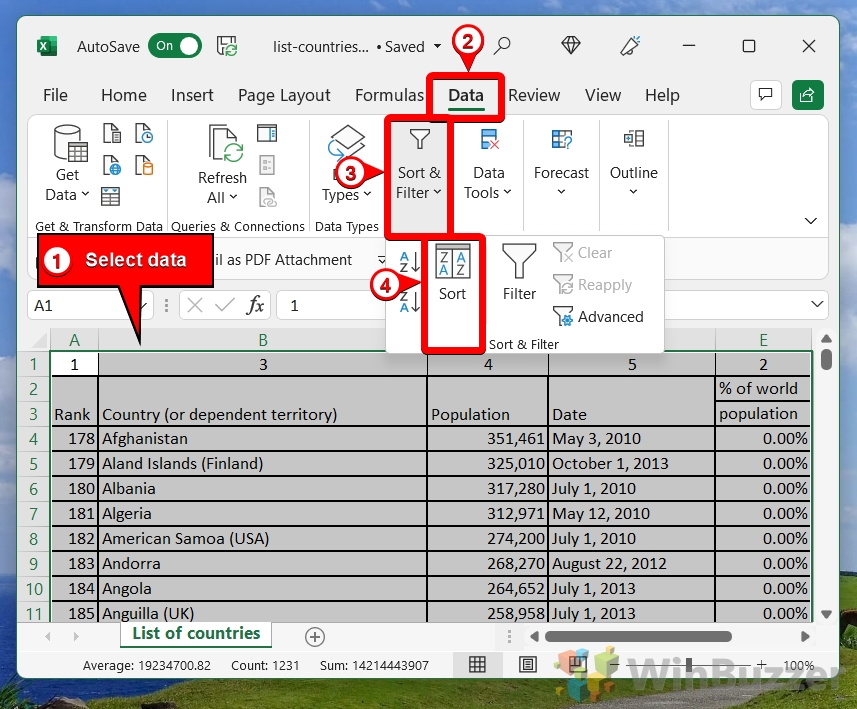This screenshot has width=857, height=709.
Task: Click Existing Connections icon
Action: [x=144, y=165]
